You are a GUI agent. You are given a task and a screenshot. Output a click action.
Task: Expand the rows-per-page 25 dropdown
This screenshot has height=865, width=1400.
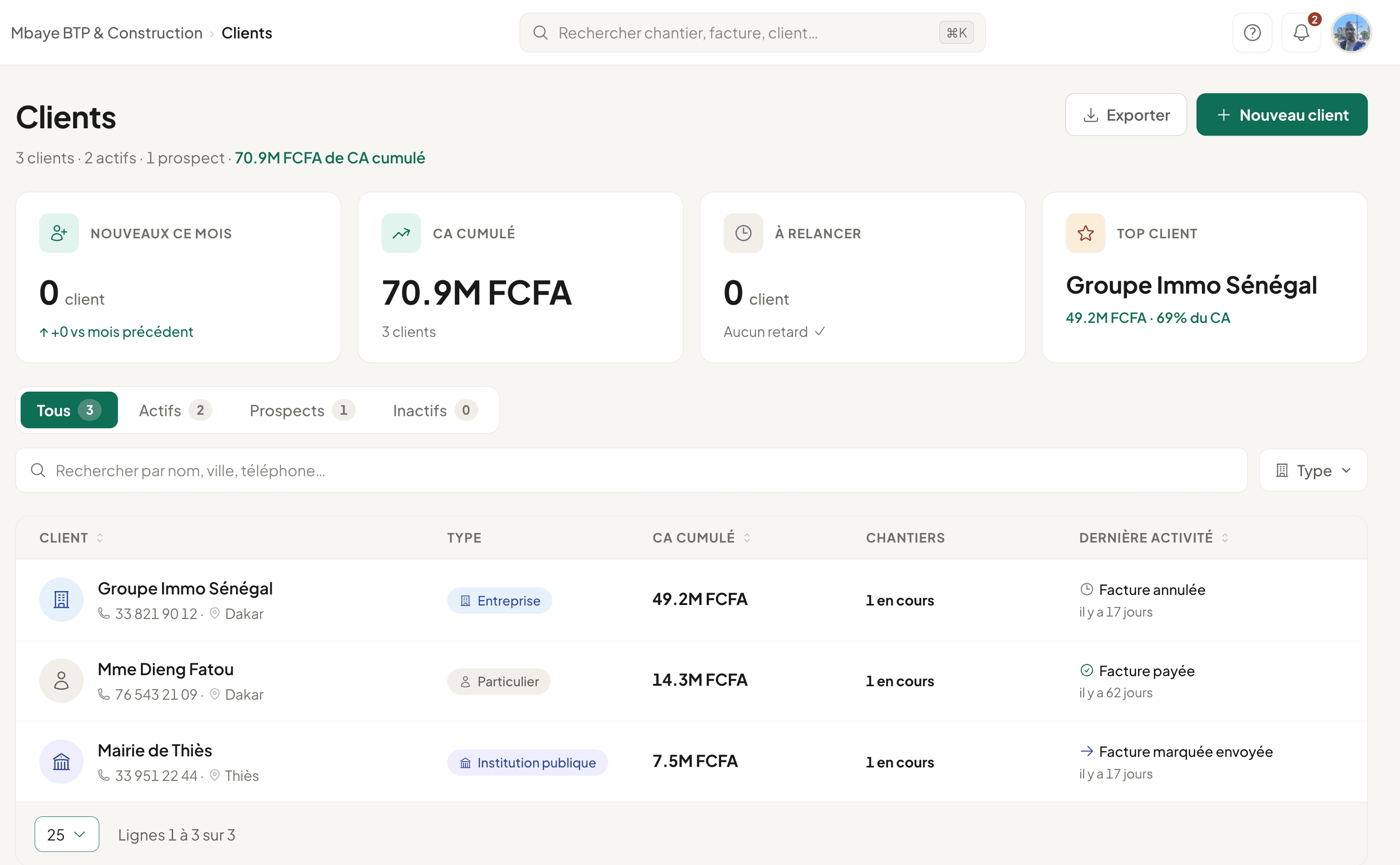66,834
